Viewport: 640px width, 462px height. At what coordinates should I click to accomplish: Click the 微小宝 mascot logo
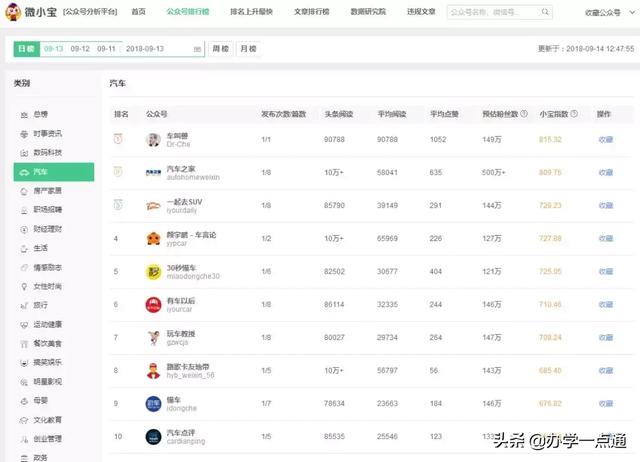coord(13,12)
